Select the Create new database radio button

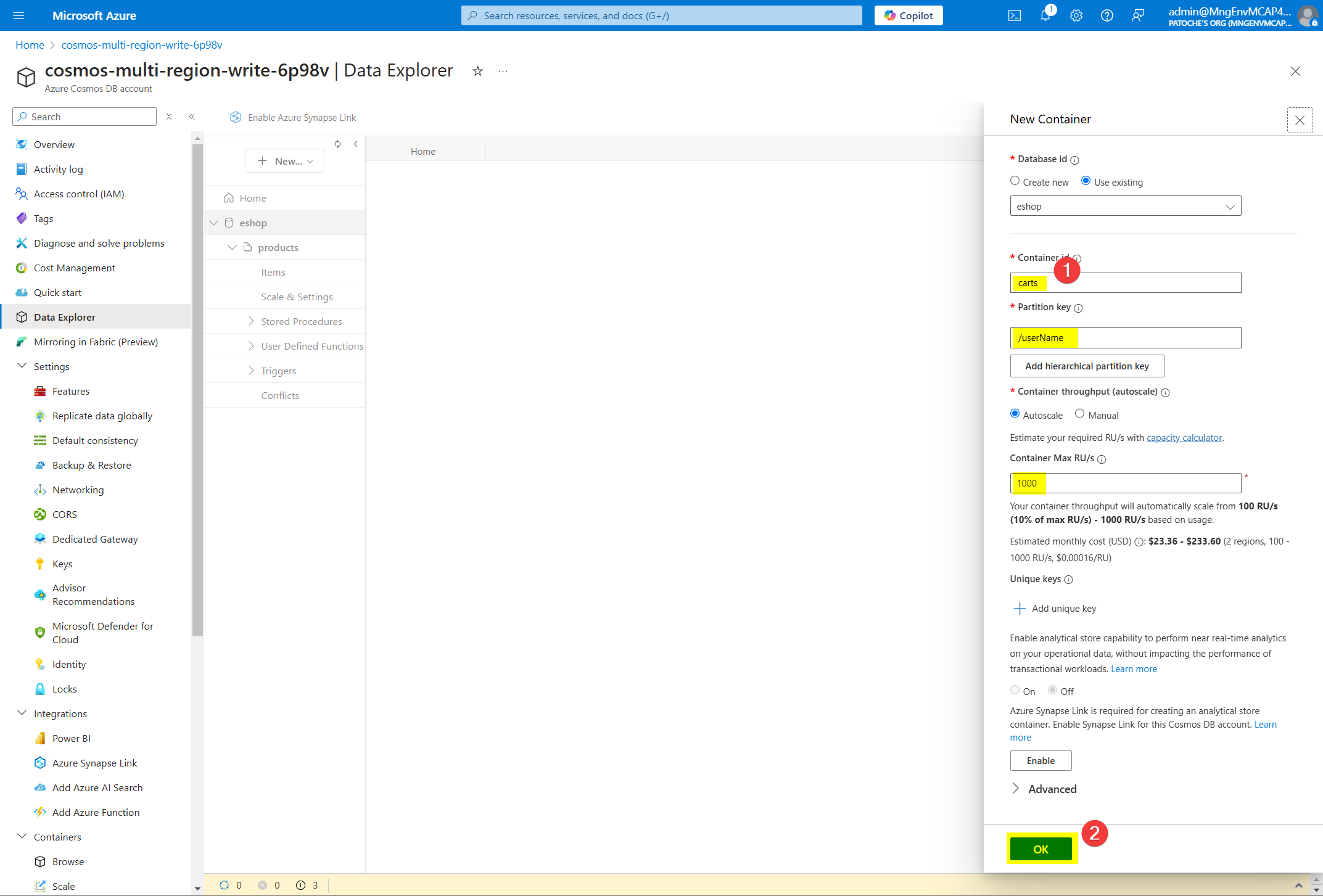pos(1015,181)
